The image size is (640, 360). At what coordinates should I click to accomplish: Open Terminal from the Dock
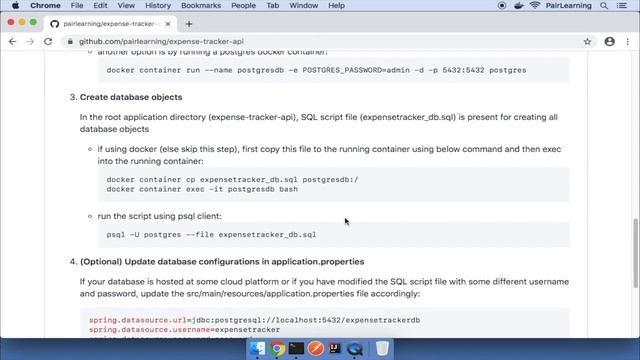tap(296, 349)
